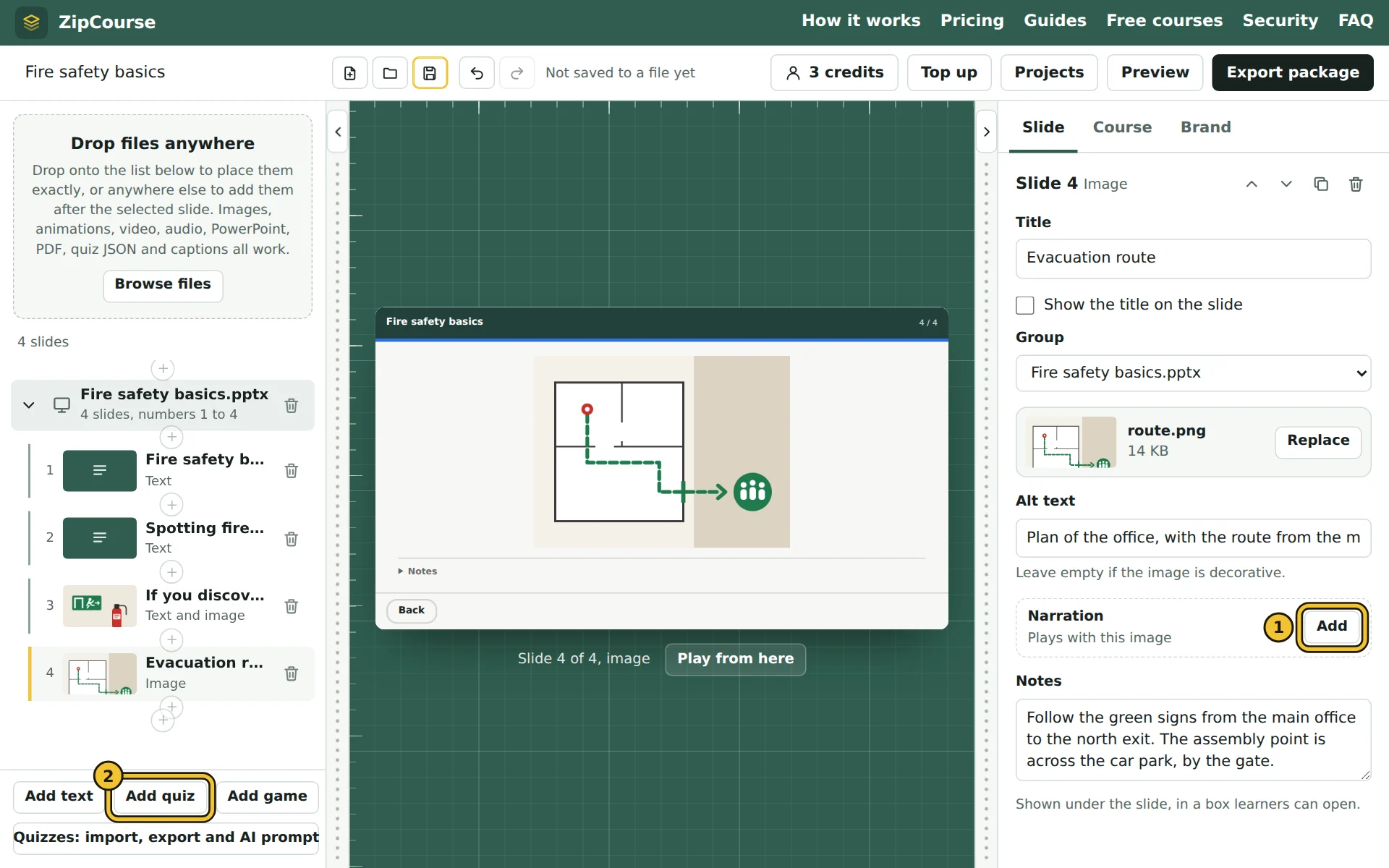Click the Title field Evacuation route
This screenshot has width=1389, height=868.
[x=1193, y=258]
